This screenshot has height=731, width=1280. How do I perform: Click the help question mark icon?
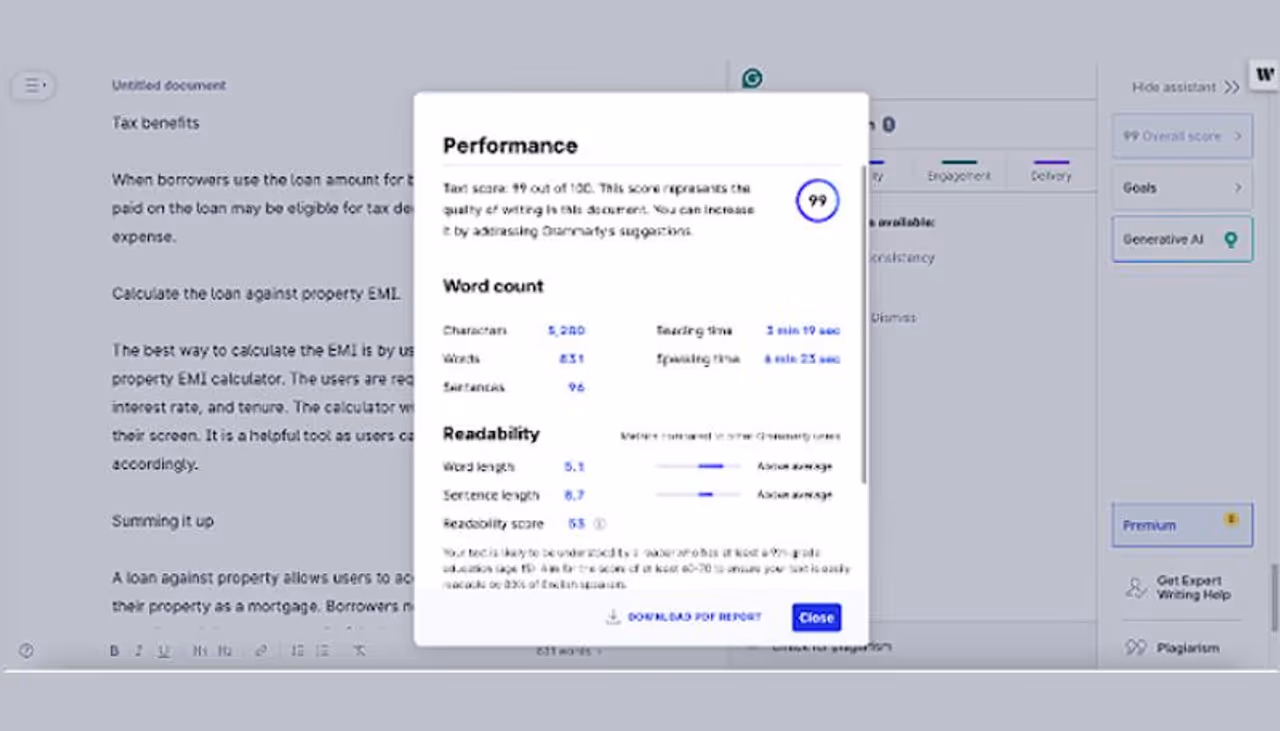pyautogui.click(x=26, y=651)
